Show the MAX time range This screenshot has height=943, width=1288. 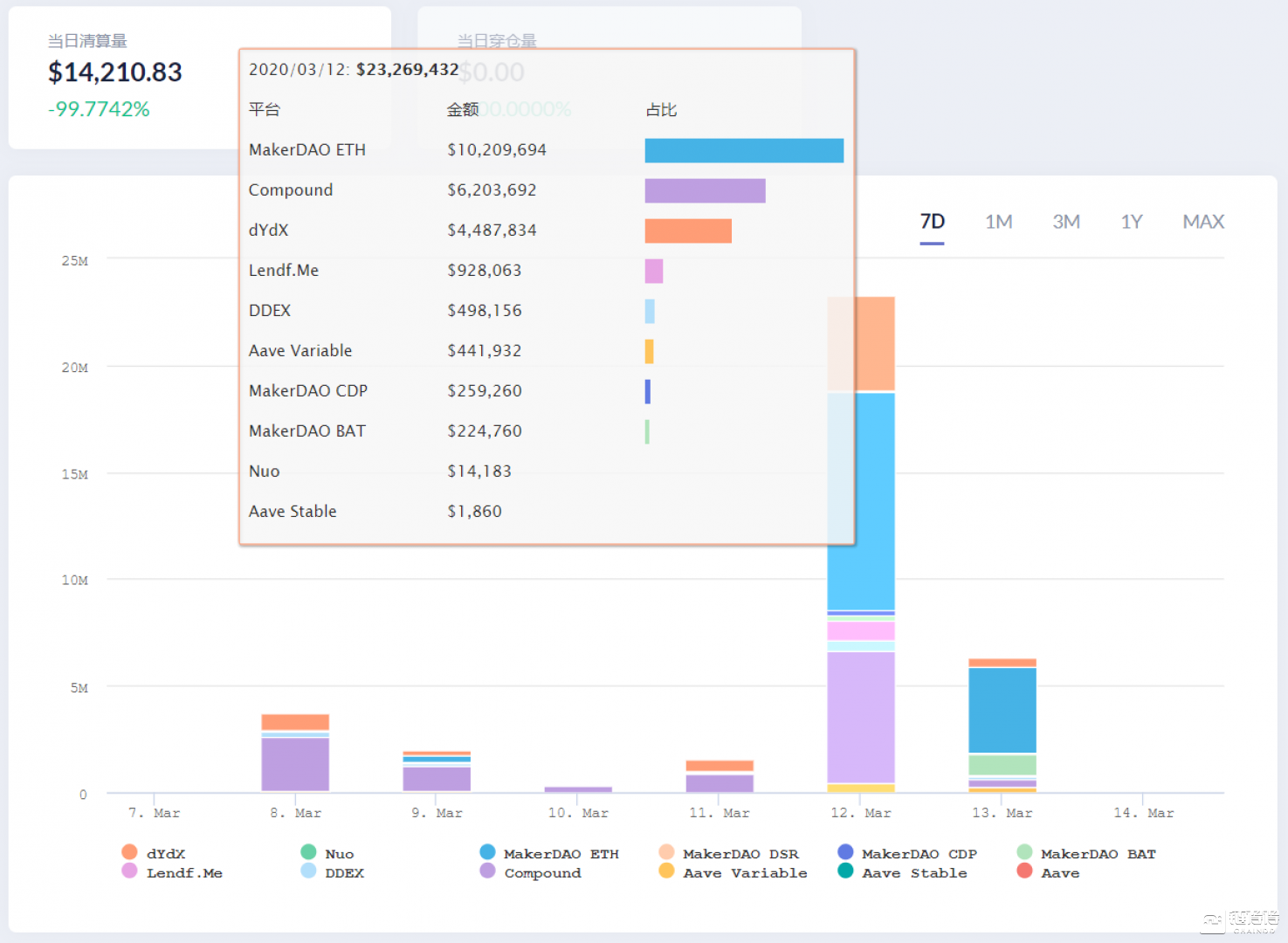pos(1202,222)
